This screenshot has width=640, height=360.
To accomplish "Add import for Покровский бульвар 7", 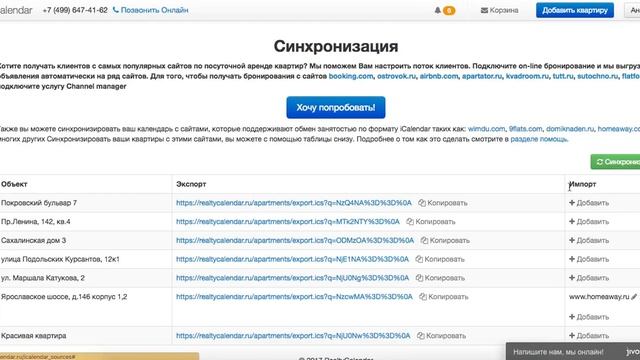I will point(589,203).
